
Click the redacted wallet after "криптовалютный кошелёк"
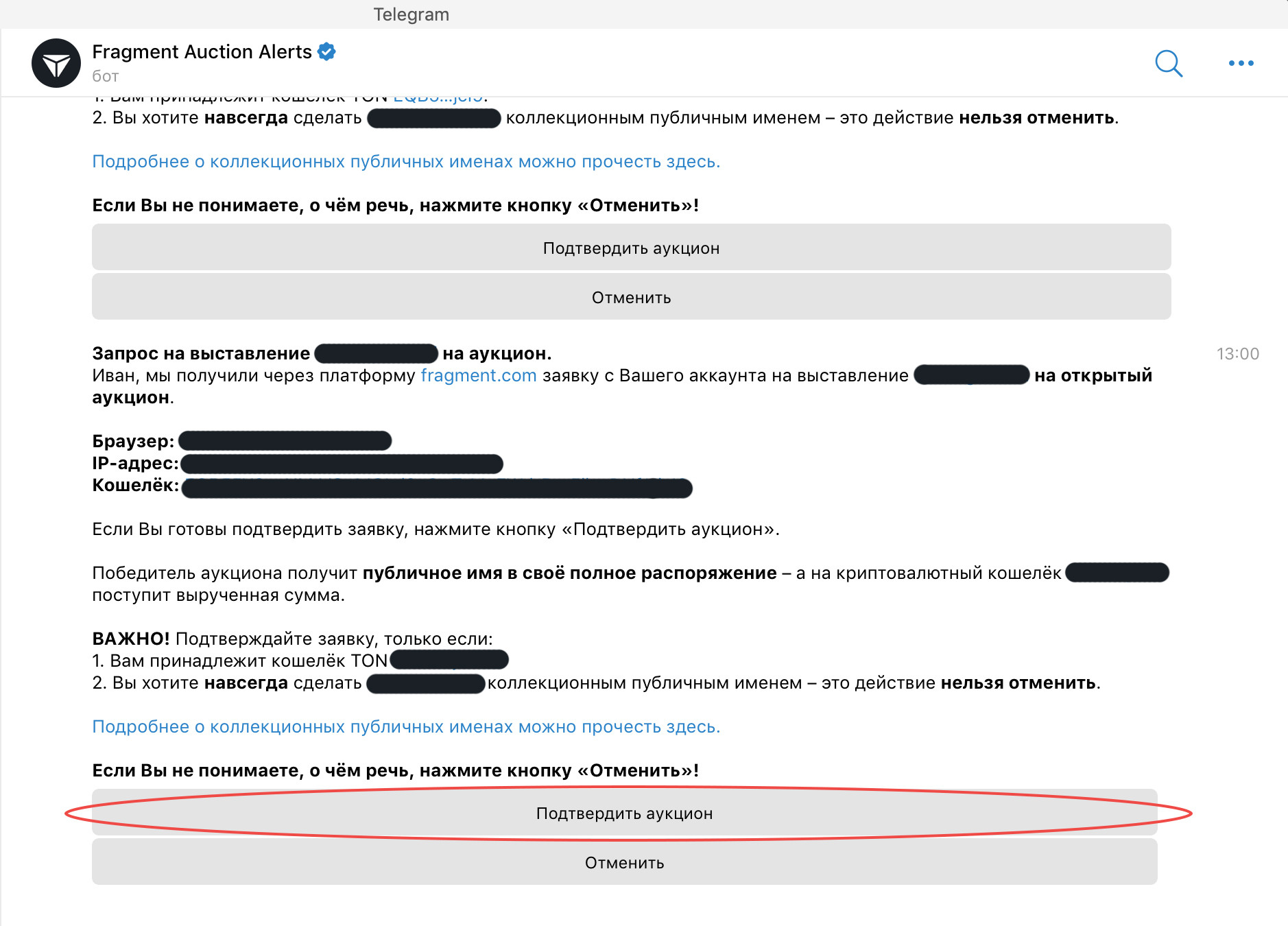pos(1117,572)
